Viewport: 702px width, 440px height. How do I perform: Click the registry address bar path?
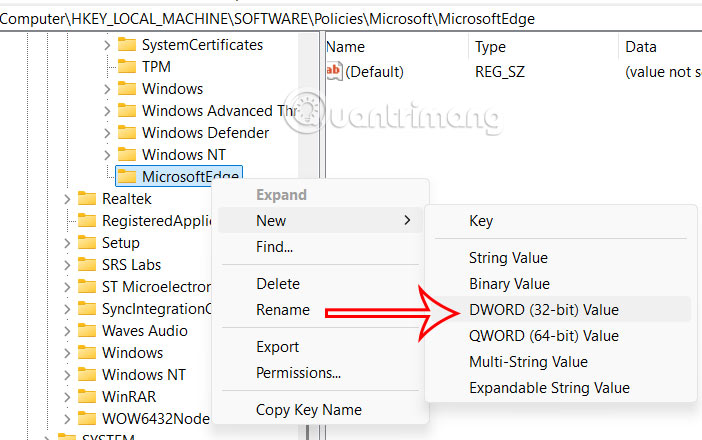click(267, 19)
